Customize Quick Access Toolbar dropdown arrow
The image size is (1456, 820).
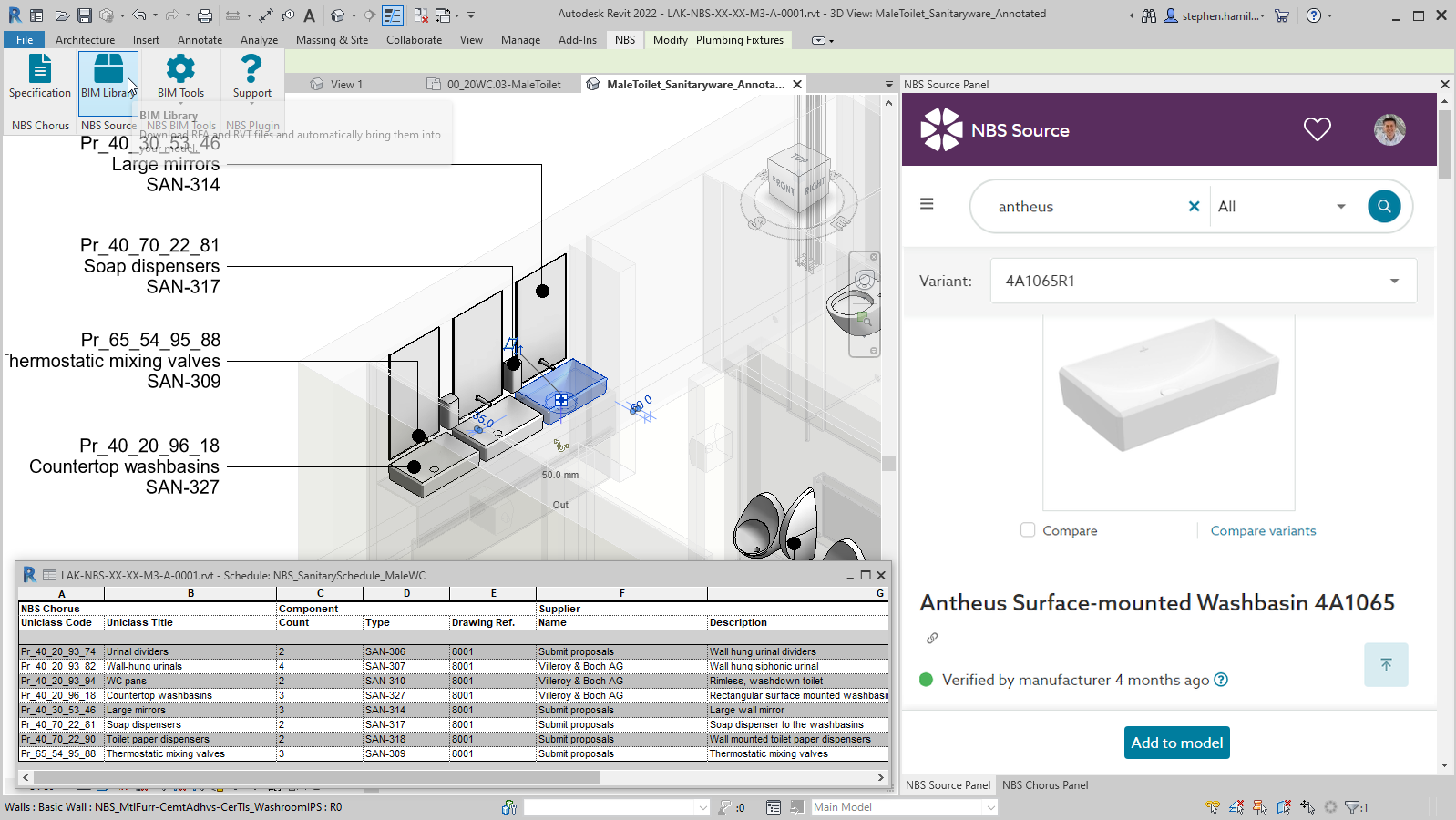pyautogui.click(x=471, y=15)
